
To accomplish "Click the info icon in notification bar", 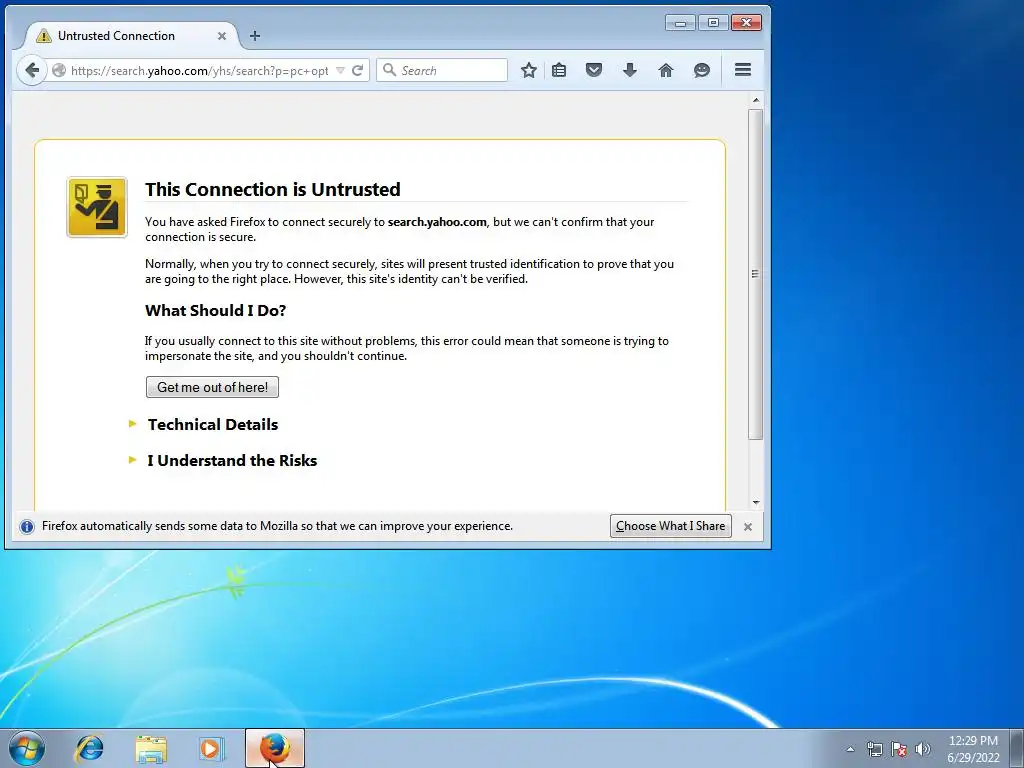I will [x=27, y=526].
